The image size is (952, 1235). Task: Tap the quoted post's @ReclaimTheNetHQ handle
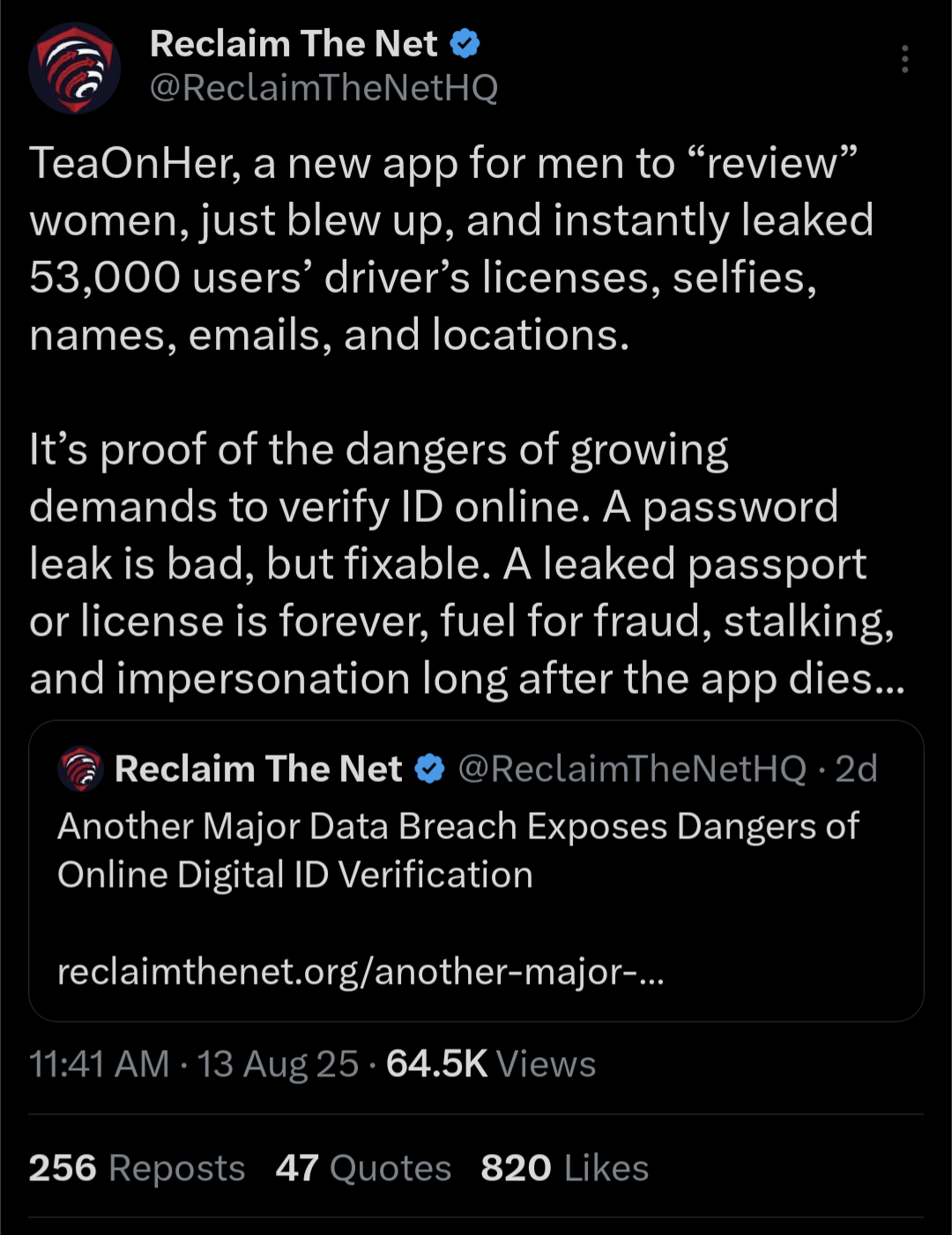[632, 769]
